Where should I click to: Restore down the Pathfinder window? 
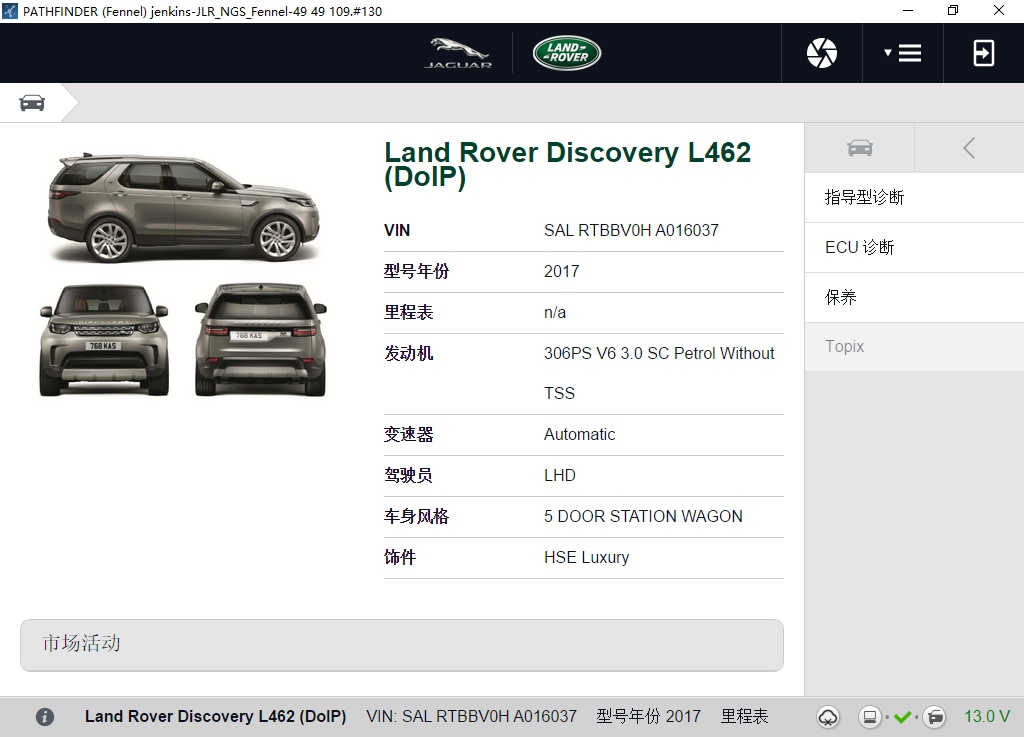953,11
